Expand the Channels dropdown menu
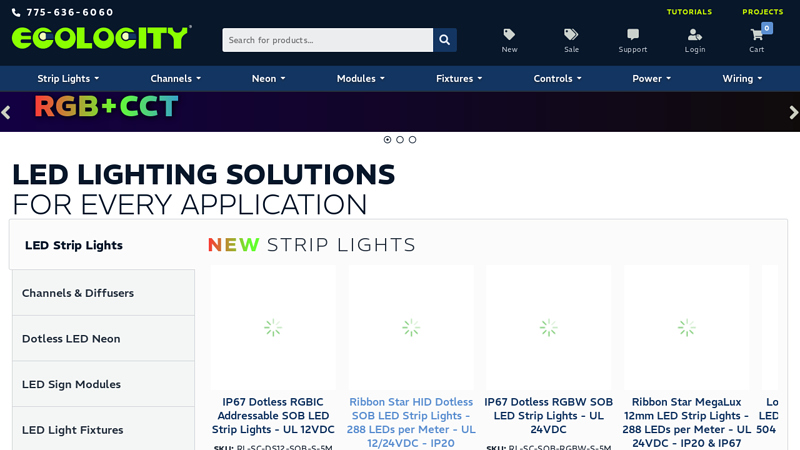 point(175,78)
